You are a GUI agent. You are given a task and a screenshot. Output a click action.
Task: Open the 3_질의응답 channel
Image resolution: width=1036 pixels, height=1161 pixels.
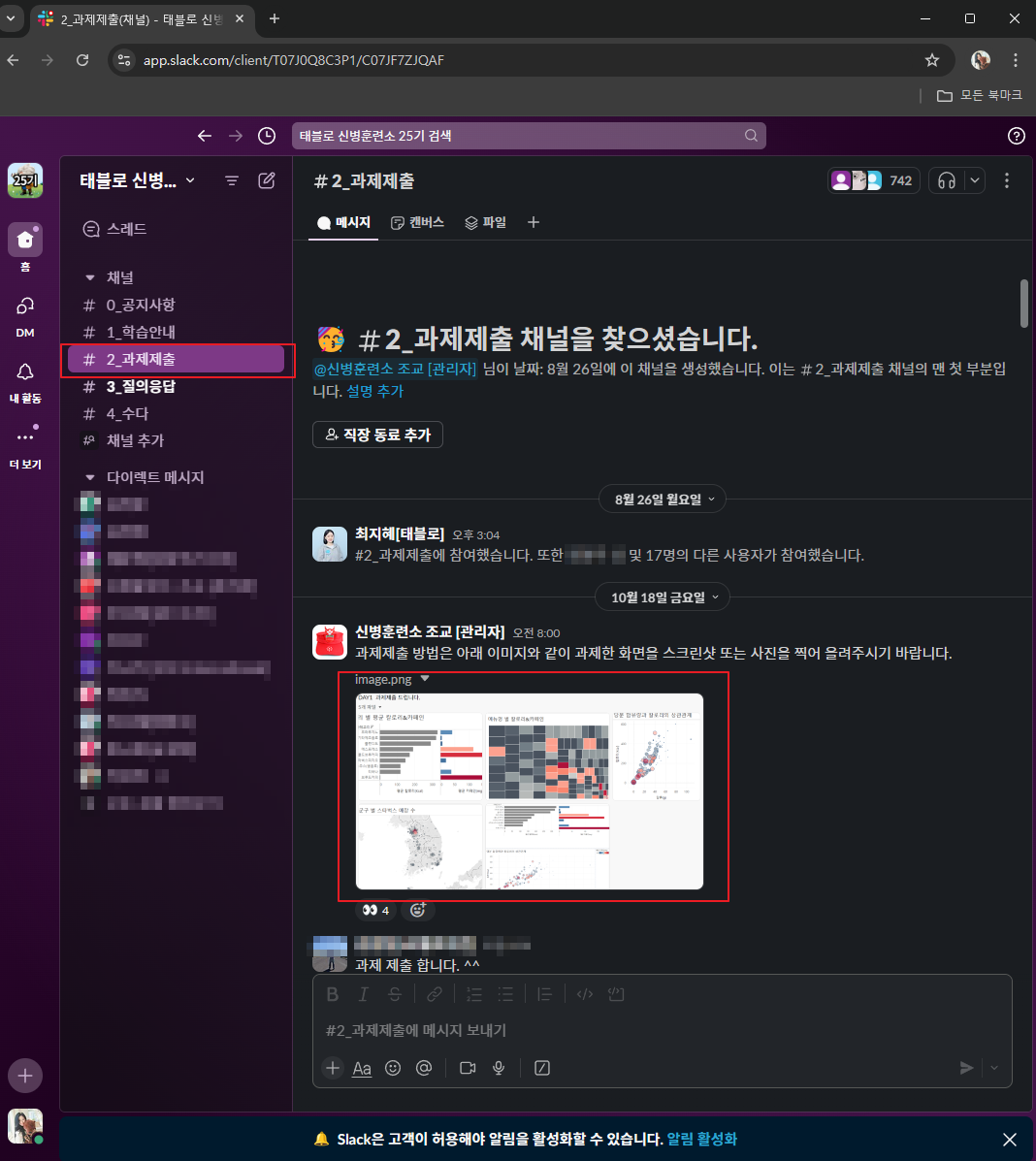pyautogui.click(x=177, y=386)
